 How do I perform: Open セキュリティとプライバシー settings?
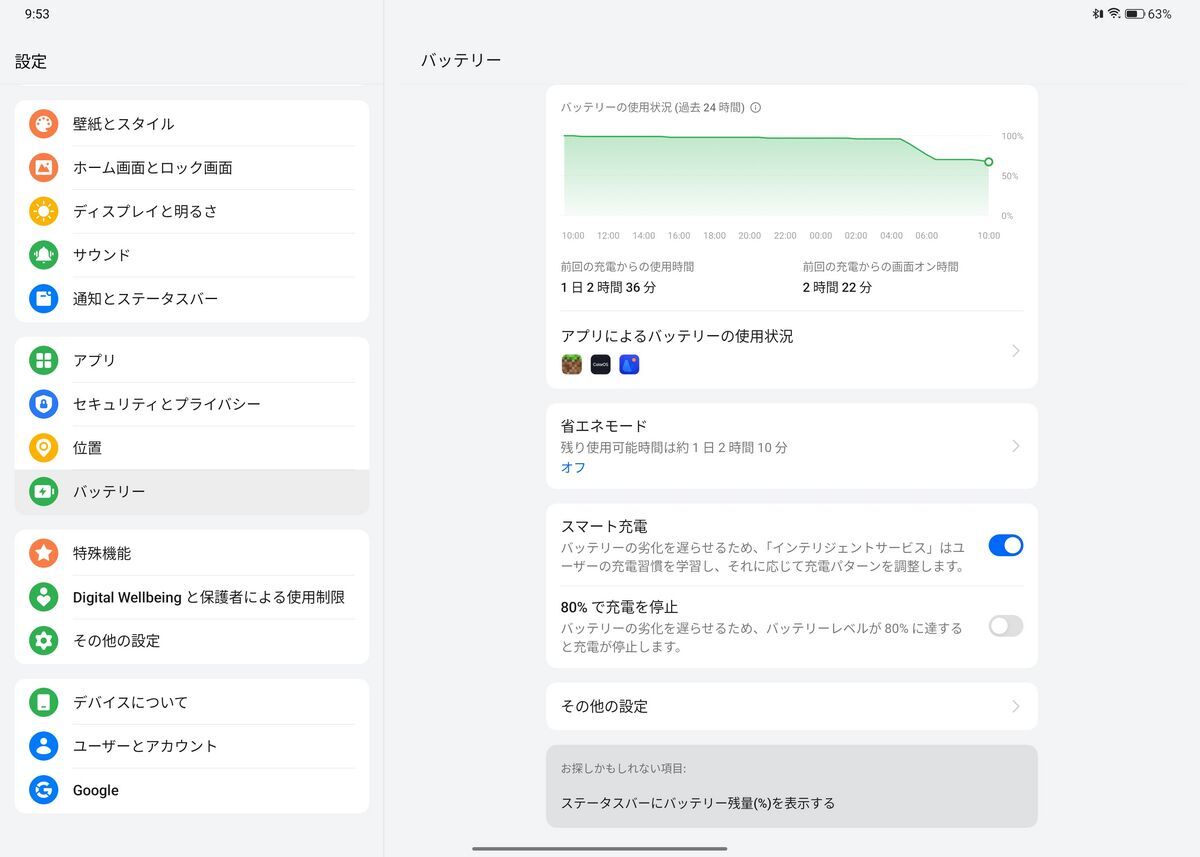point(192,404)
